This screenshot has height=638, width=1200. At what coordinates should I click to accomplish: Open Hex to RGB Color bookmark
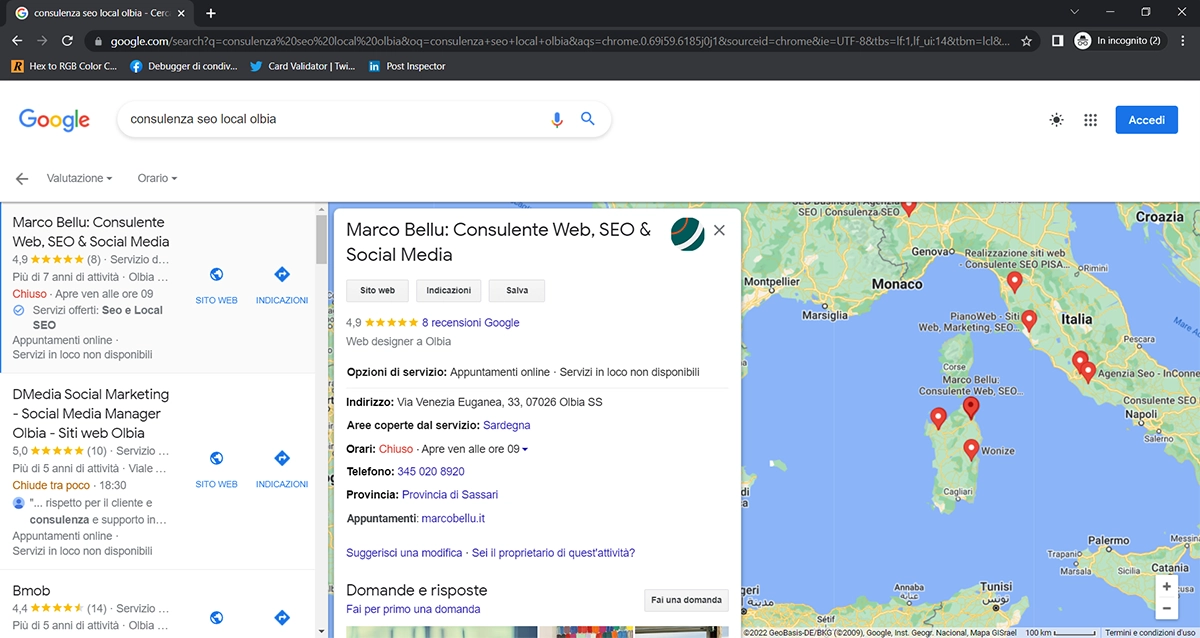pos(64,66)
